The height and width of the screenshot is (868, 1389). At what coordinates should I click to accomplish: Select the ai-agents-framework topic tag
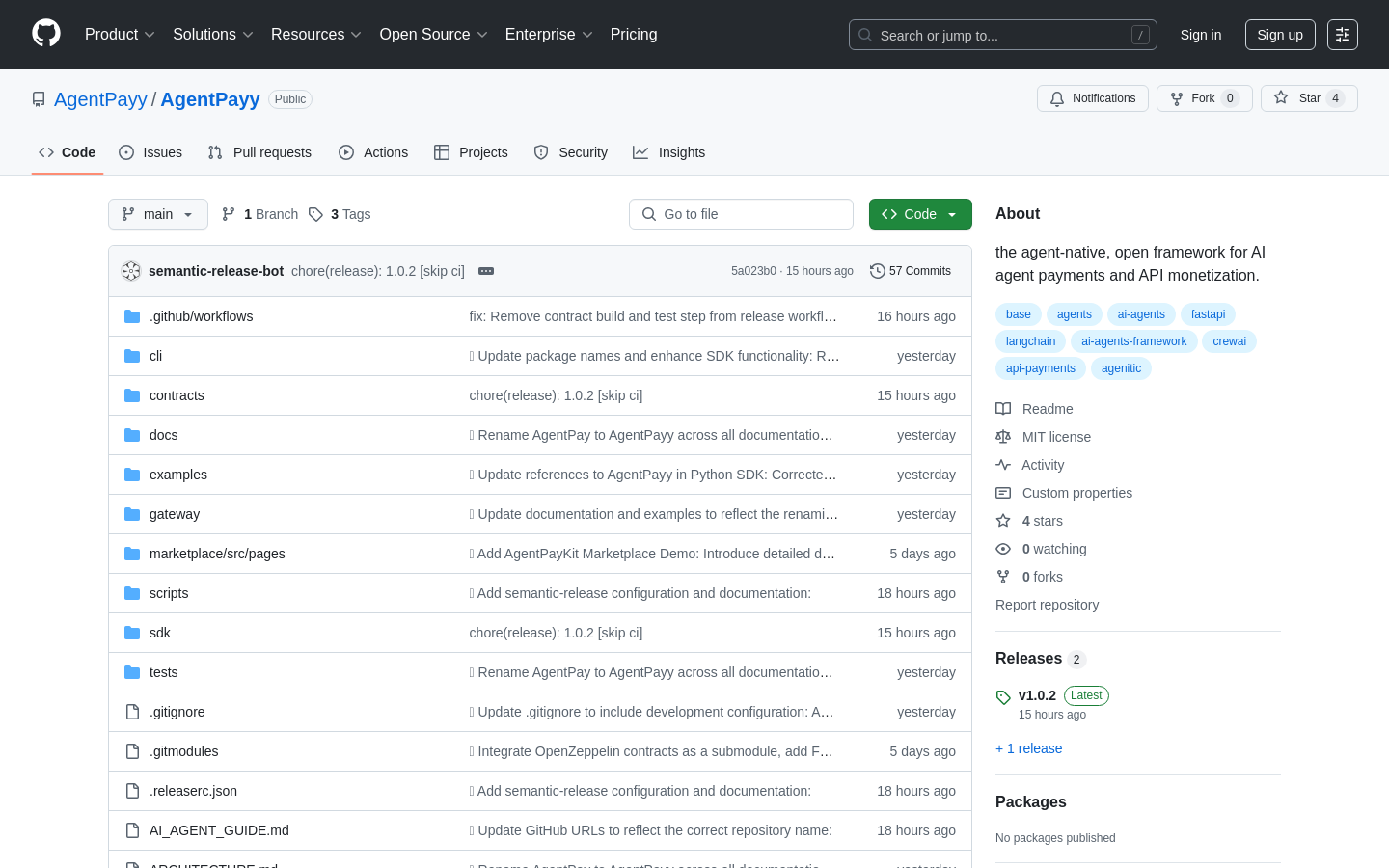click(1134, 341)
